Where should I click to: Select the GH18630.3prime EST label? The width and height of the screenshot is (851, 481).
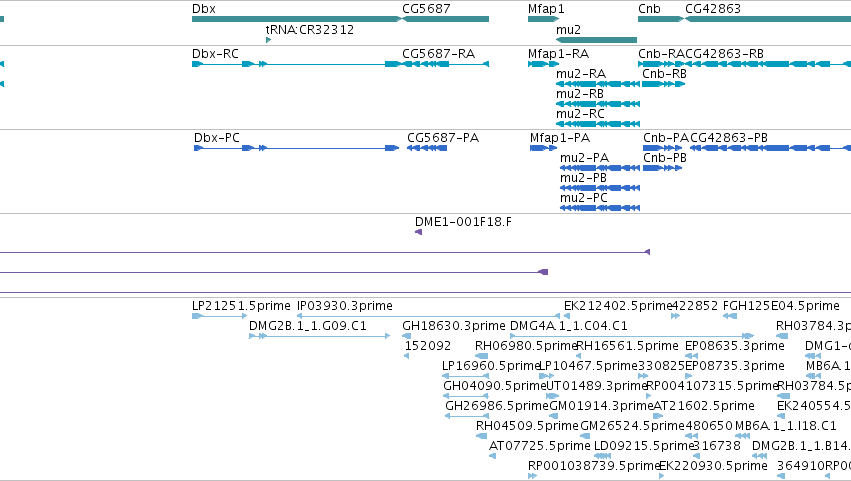454,326
